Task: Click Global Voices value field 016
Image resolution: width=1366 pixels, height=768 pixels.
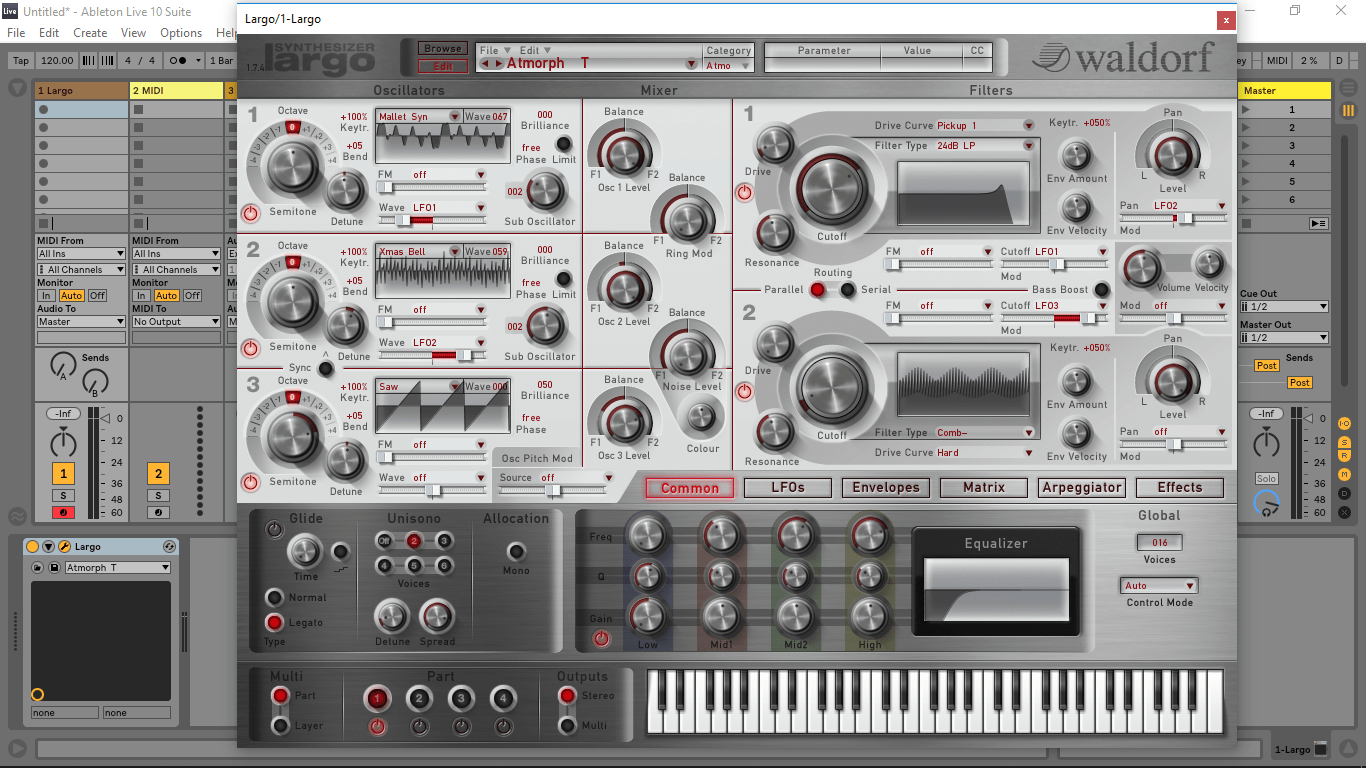Action: point(1159,542)
